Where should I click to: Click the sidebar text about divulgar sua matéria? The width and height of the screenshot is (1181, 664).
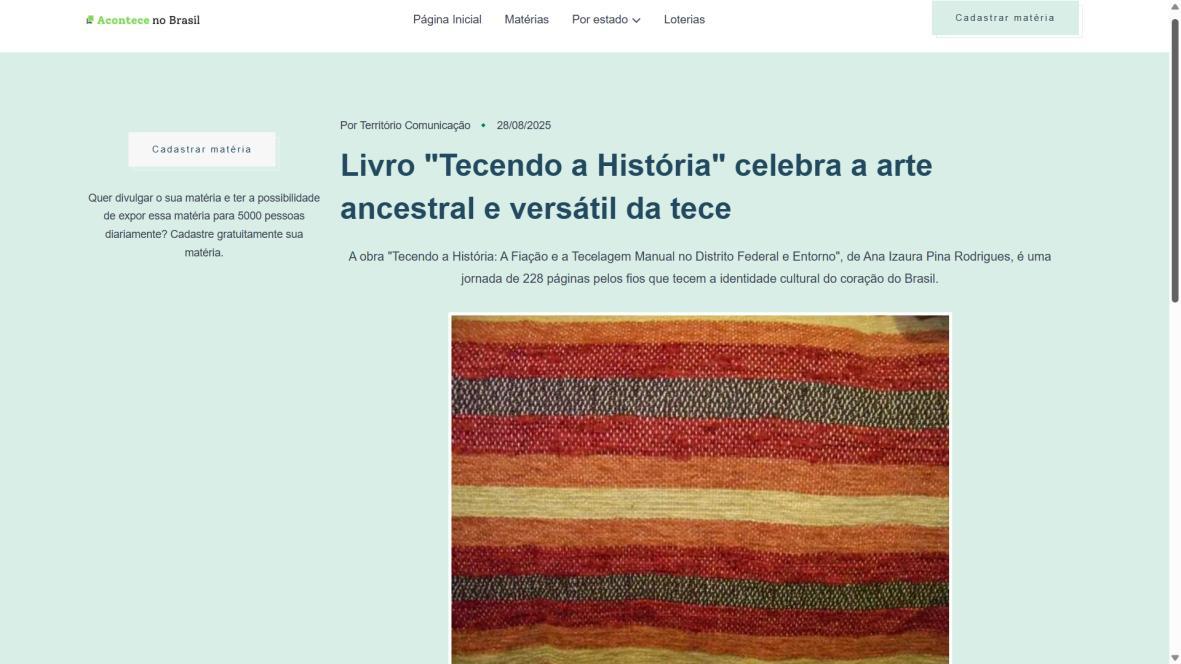[204, 225]
